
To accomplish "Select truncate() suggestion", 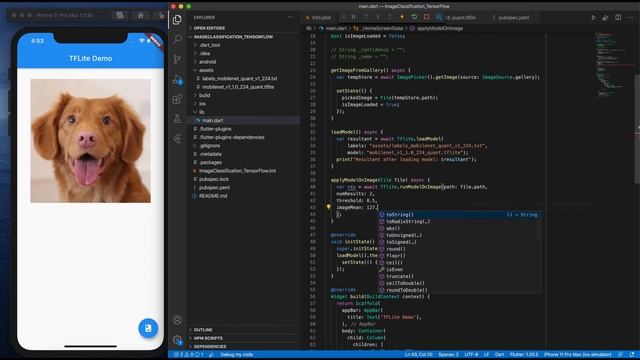I will (459, 276).
